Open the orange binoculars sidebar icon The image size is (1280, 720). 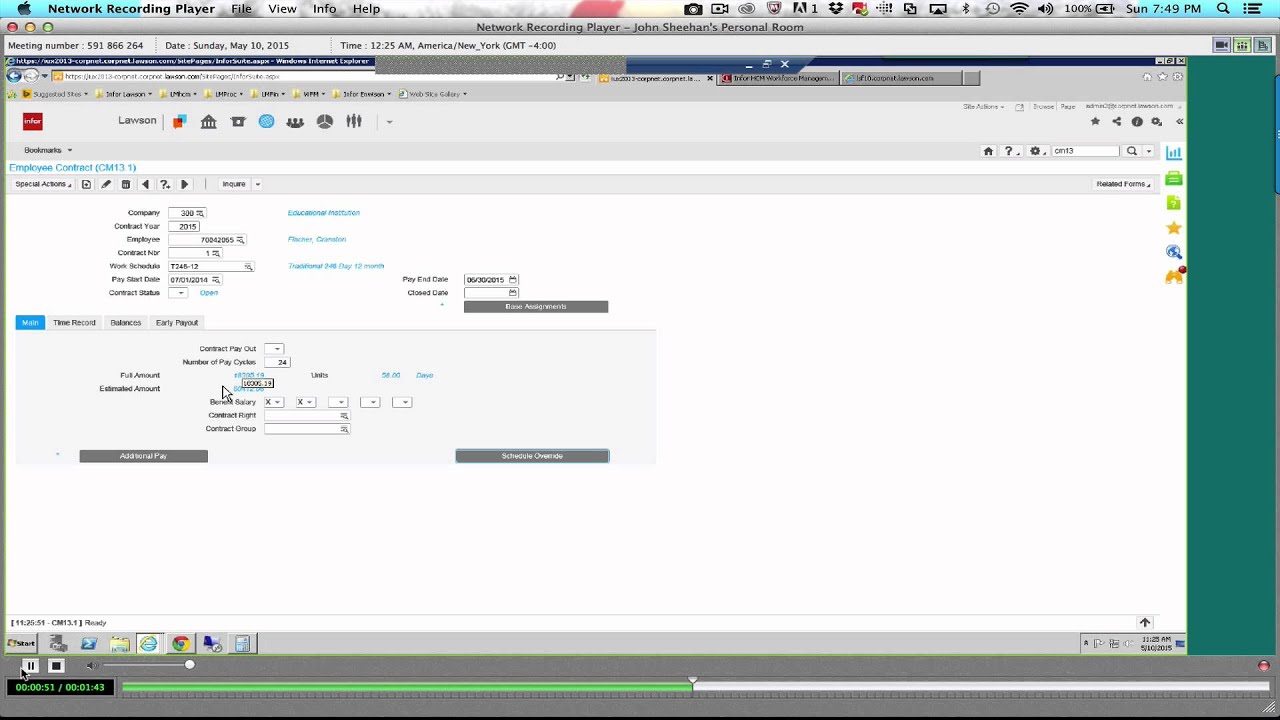click(1174, 276)
